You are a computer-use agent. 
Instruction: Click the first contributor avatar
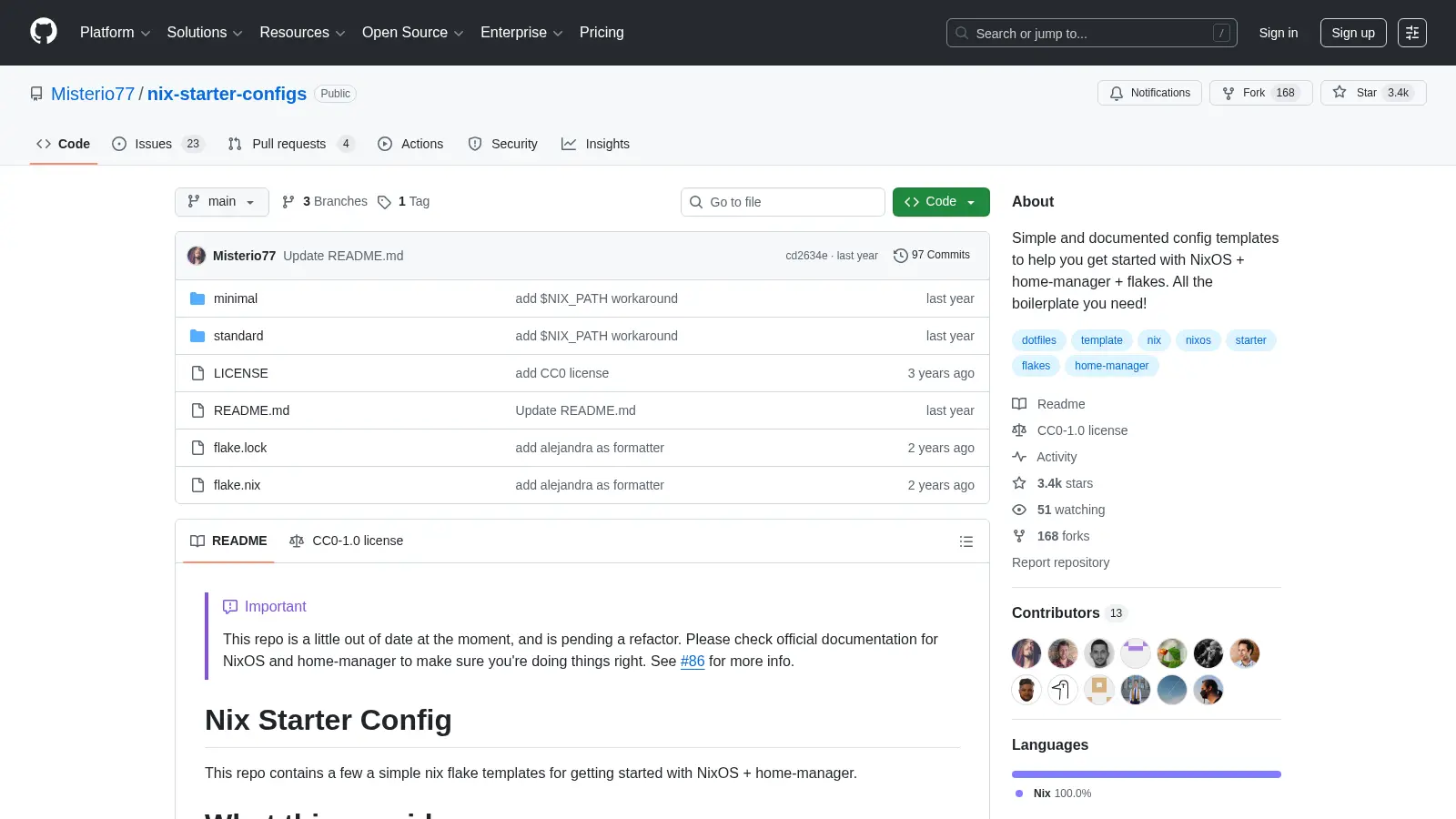coord(1026,653)
